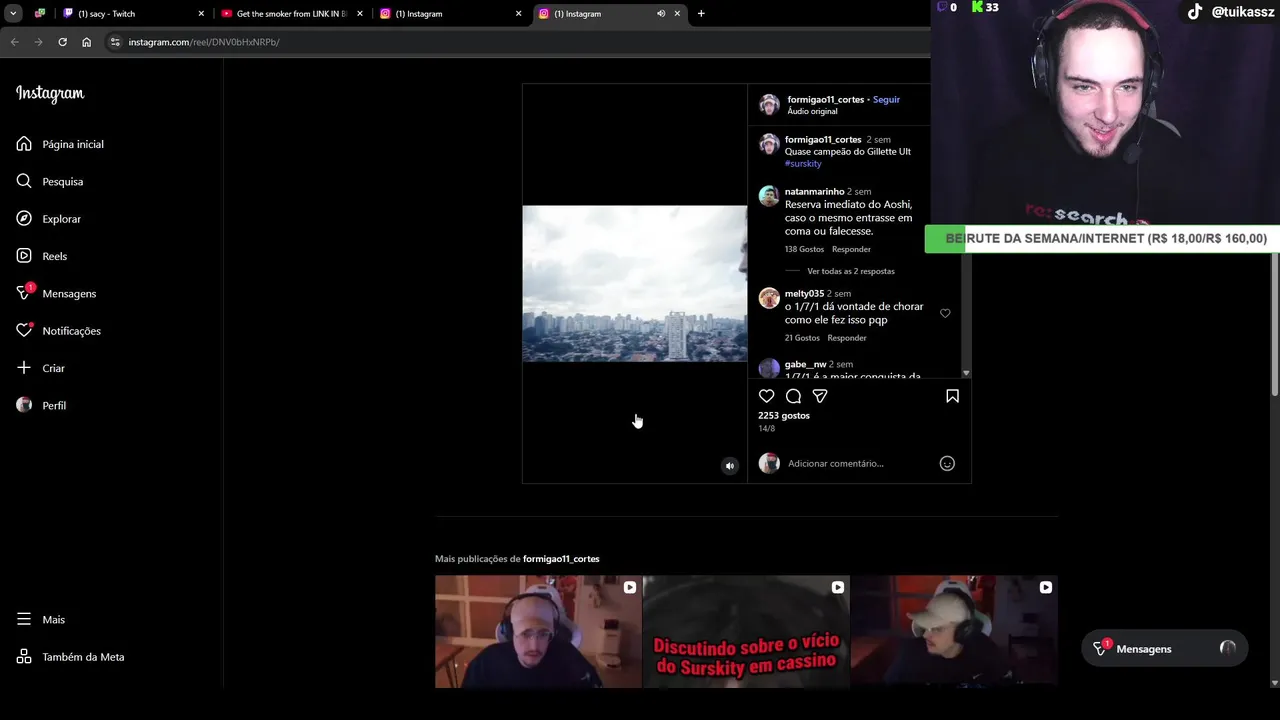Reply to natanmarinho comment via Responder
The image size is (1280, 720).
[x=852, y=249]
